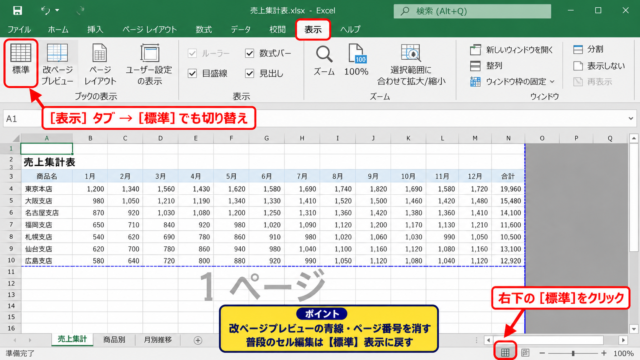Image resolution: width=640 pixels, height=360 pixels.
Task: Select the 商品名 header cell
Action: [47, 176]
